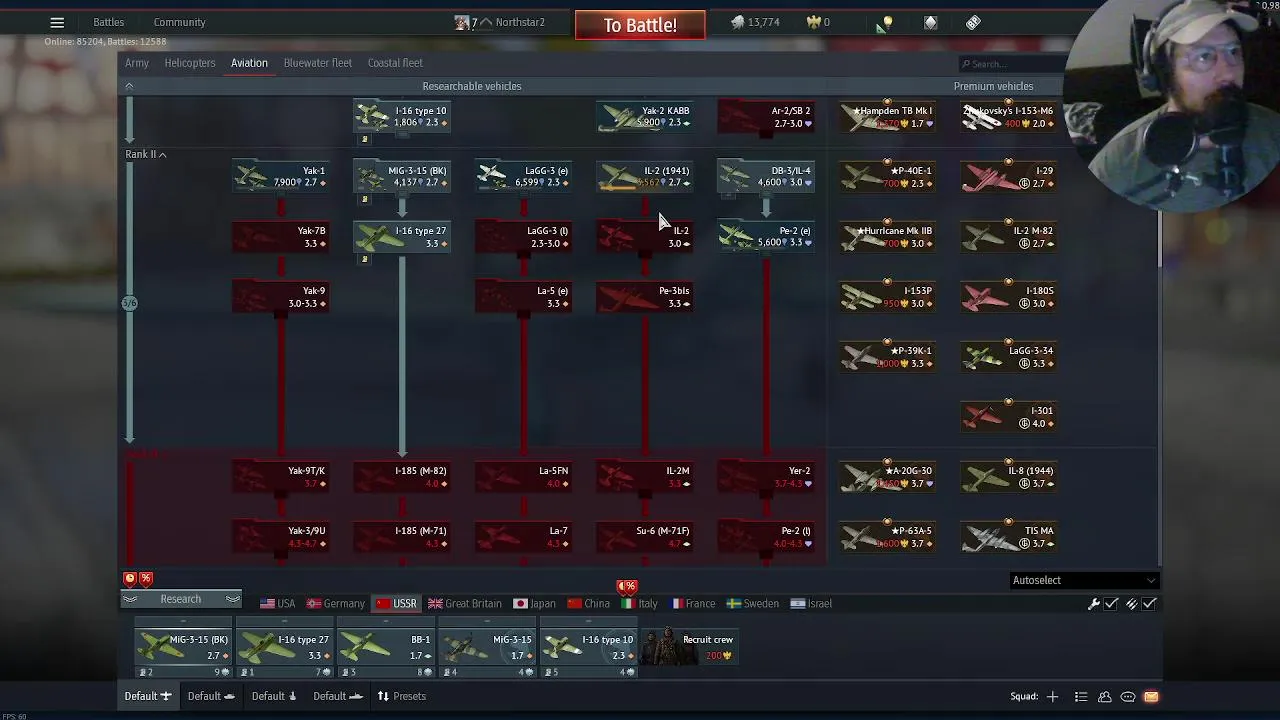
Task: Open the contacts icon
Action: 1105,696
